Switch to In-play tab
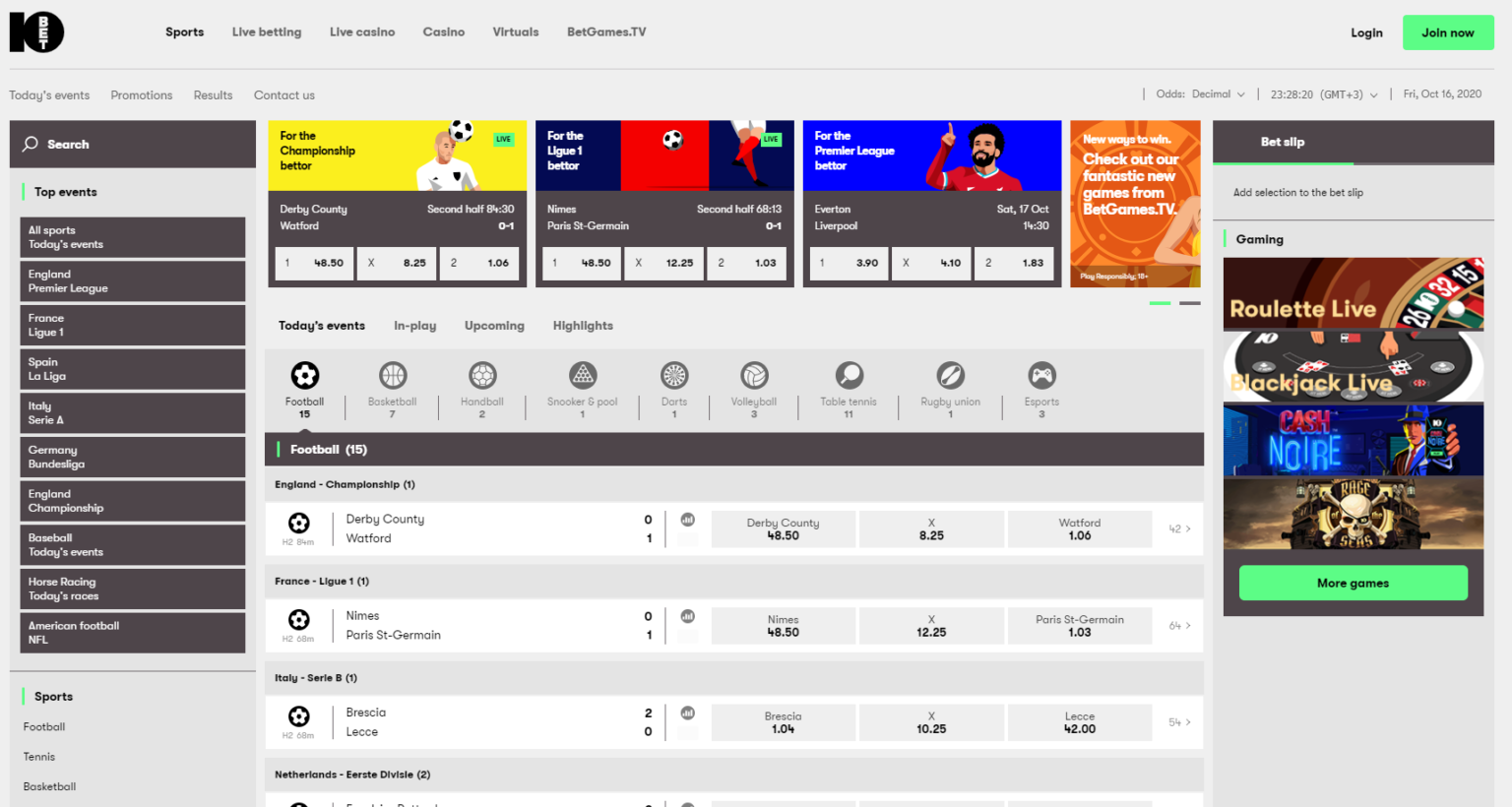The height and width of the screenshot is (807, 1512). 415,326
